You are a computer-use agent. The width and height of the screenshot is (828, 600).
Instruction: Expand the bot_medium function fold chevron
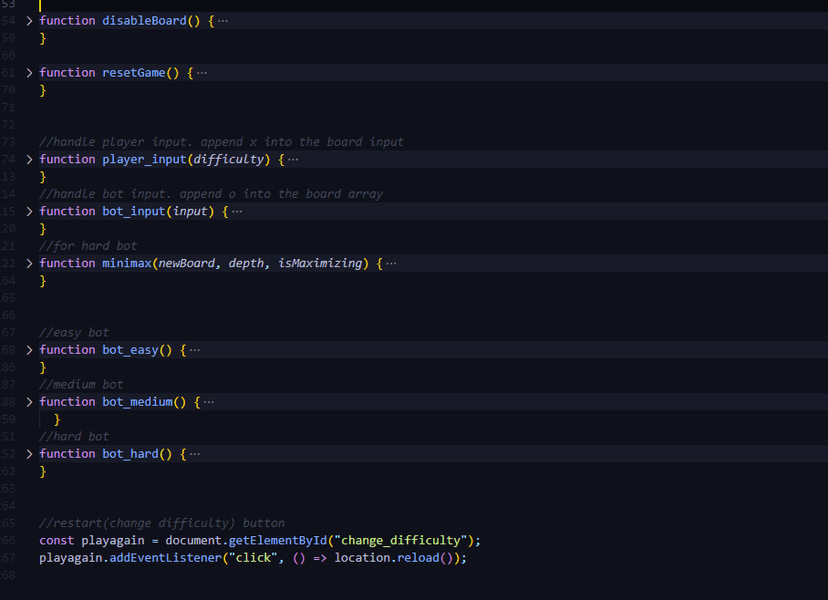click(29, 402)
